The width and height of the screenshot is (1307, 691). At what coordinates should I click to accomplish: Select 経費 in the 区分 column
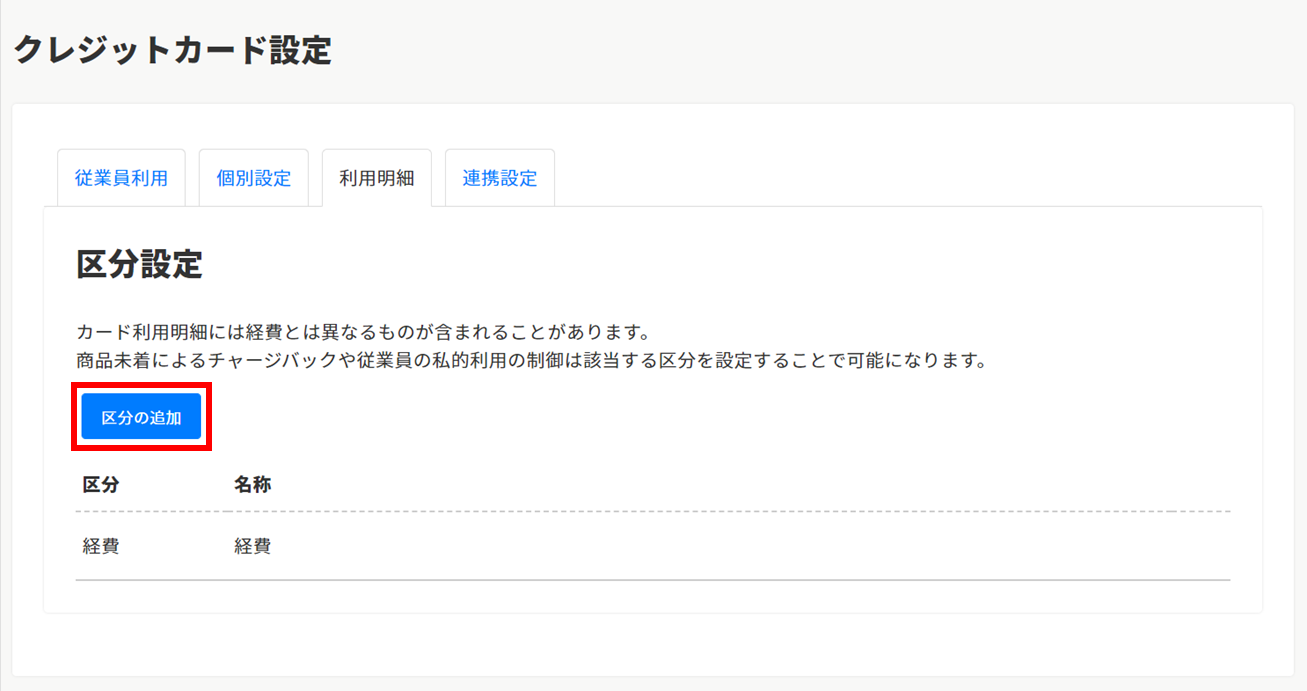click(101, 547)
